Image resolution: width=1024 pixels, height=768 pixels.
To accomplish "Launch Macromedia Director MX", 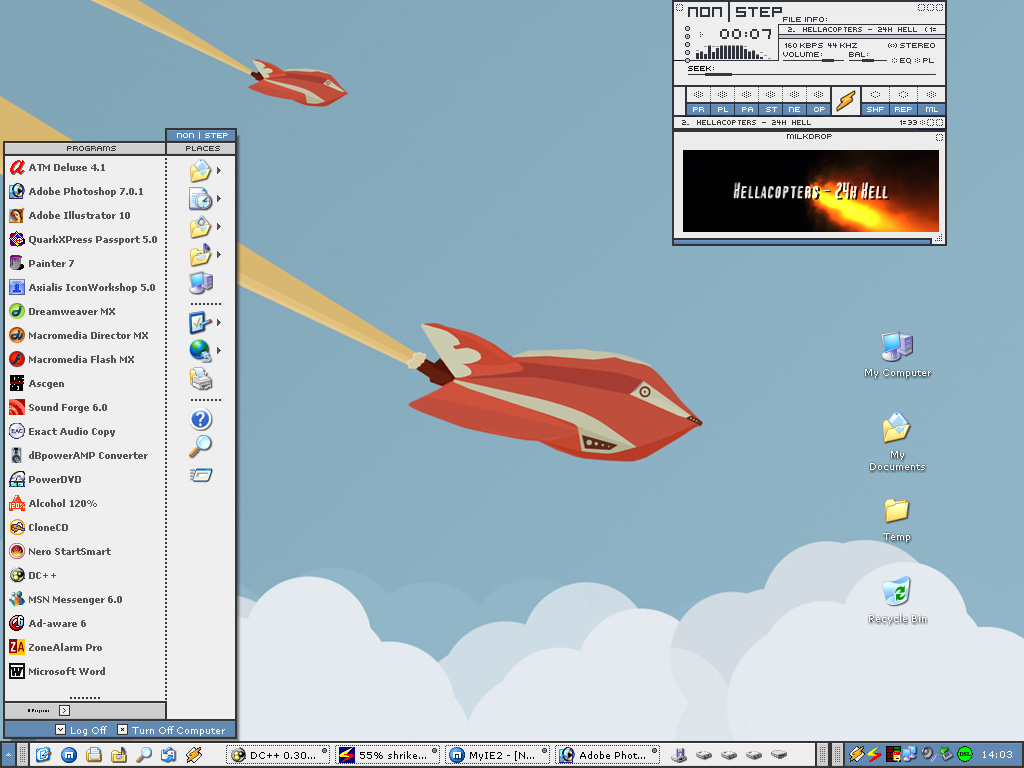I will click(85, 336).
